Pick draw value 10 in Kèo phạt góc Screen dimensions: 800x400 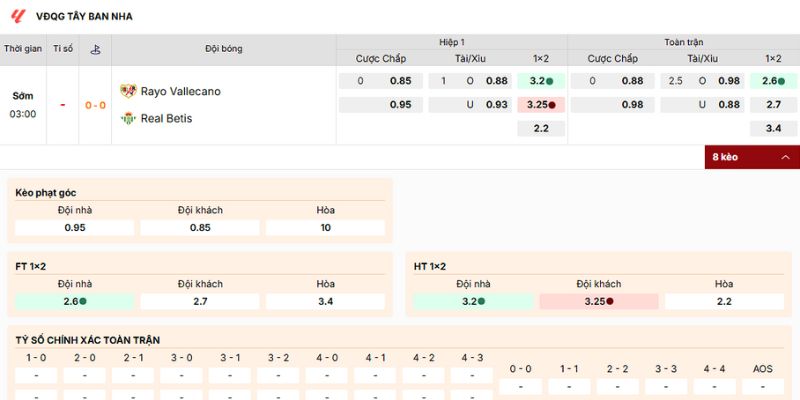(x=325, y=228)
